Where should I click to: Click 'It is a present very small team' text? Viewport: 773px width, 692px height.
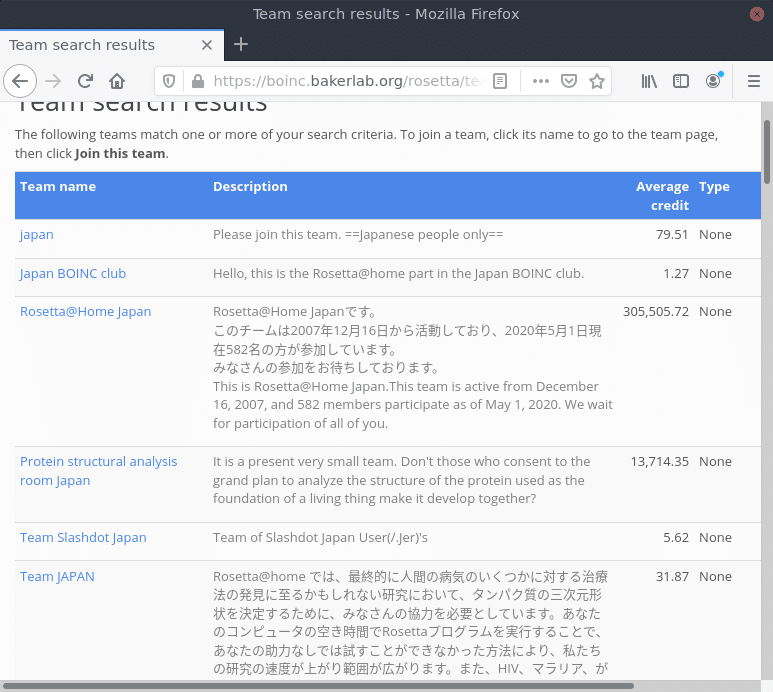coord(305,461)
